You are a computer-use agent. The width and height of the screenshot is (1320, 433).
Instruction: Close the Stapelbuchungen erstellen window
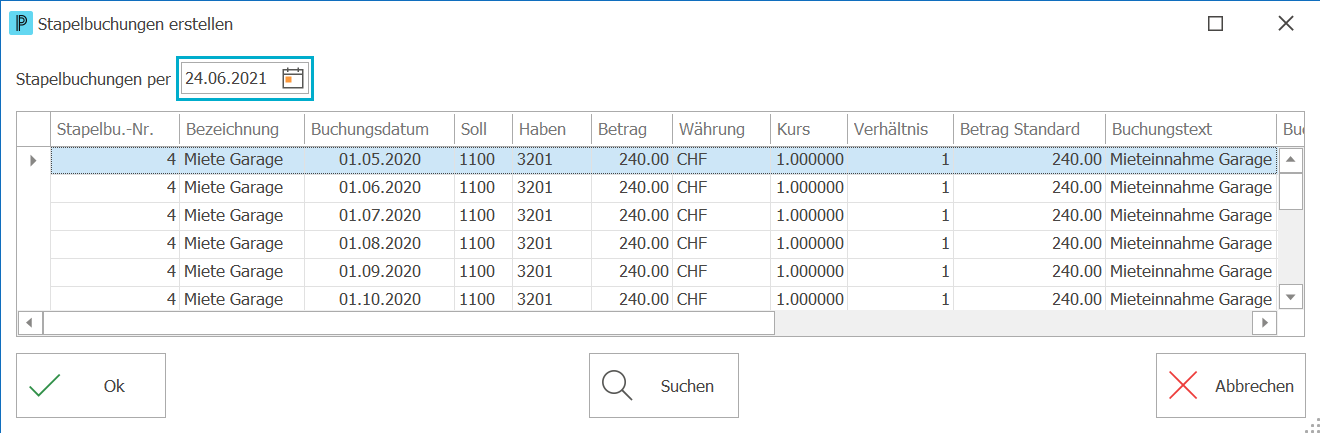(1286, 24)
